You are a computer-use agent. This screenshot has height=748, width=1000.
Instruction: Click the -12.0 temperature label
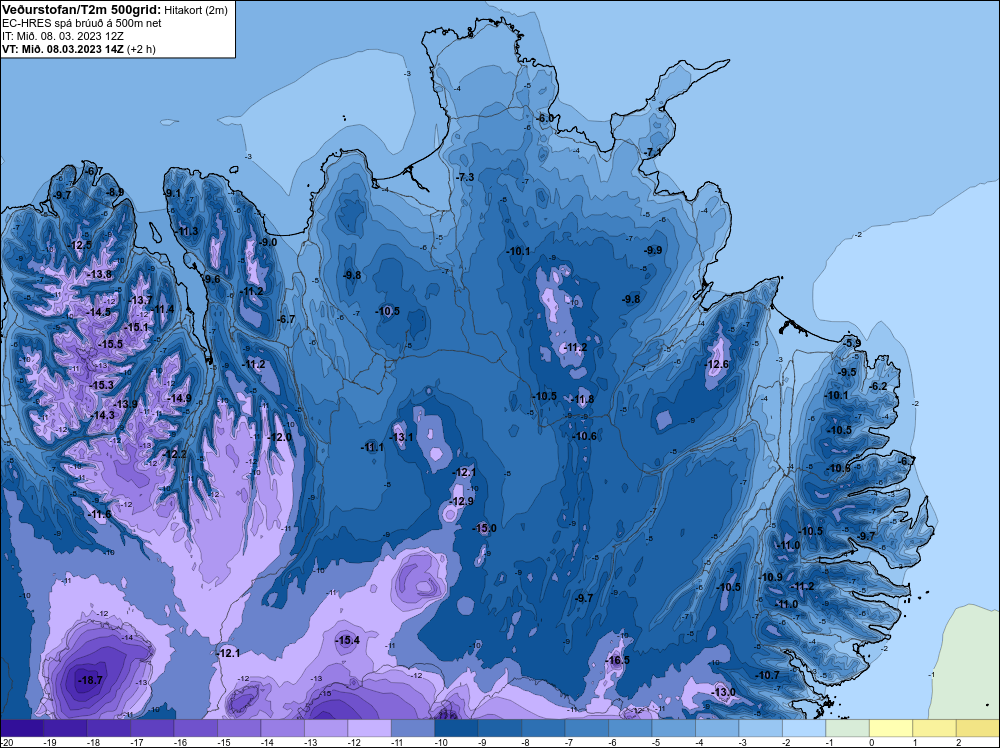(279, 437)
